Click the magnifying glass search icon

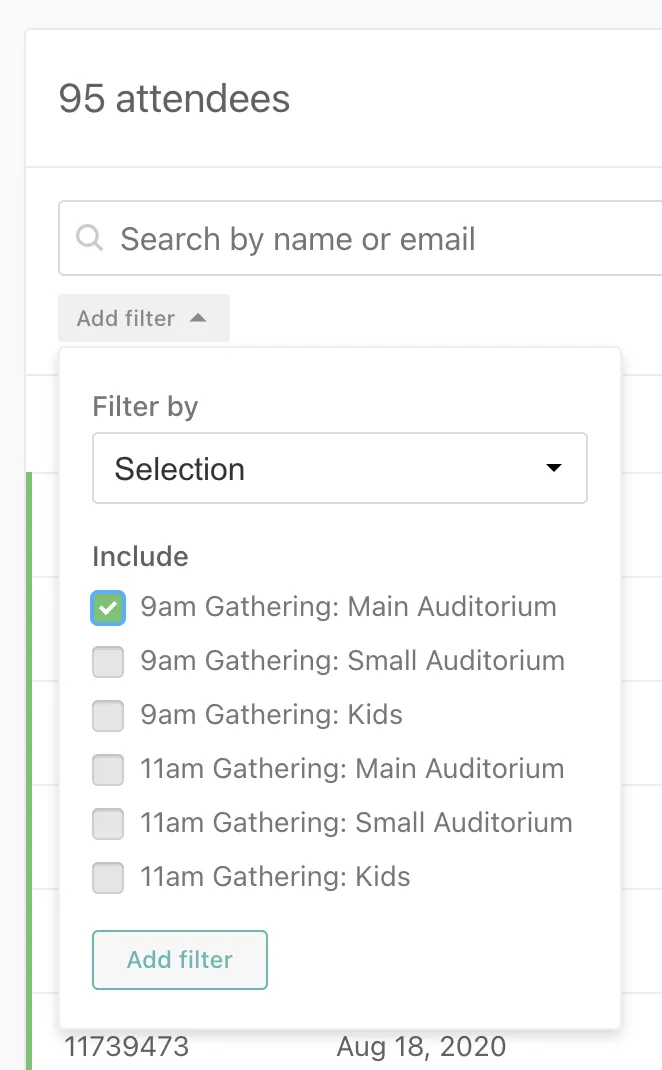90,239
